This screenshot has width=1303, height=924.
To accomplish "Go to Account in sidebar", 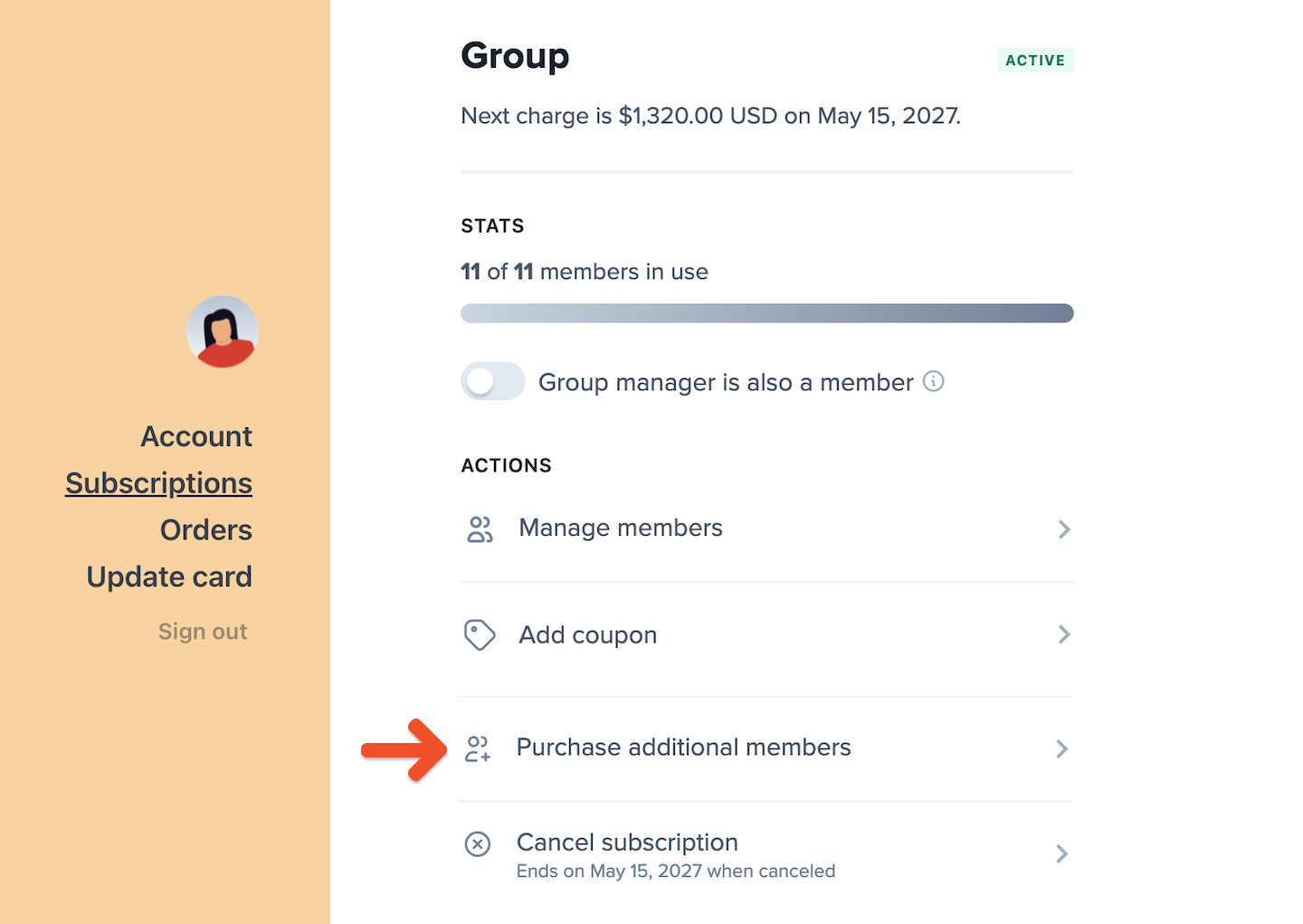I will (x=196, y=436).
